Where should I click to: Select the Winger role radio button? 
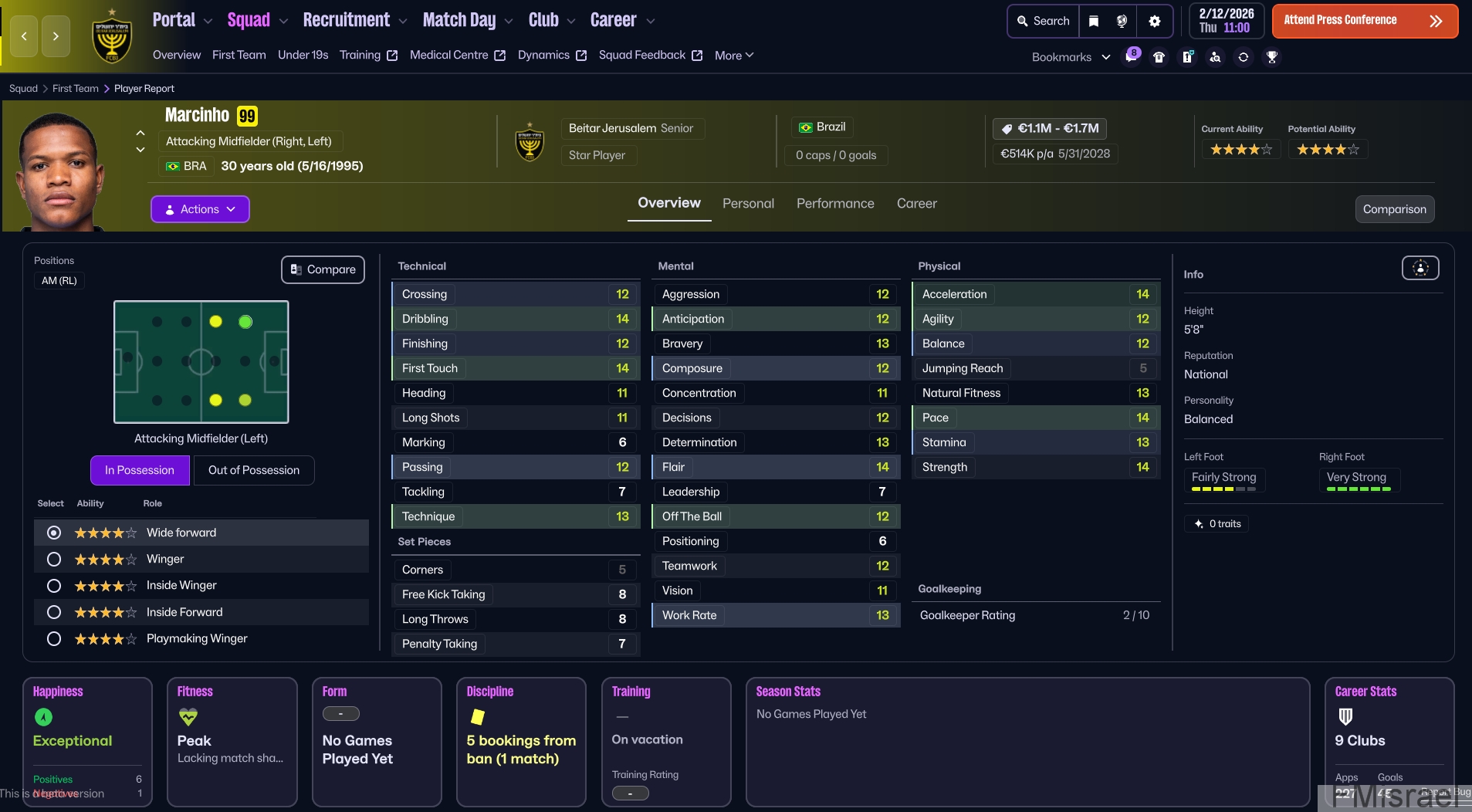[x=54, y=560]
